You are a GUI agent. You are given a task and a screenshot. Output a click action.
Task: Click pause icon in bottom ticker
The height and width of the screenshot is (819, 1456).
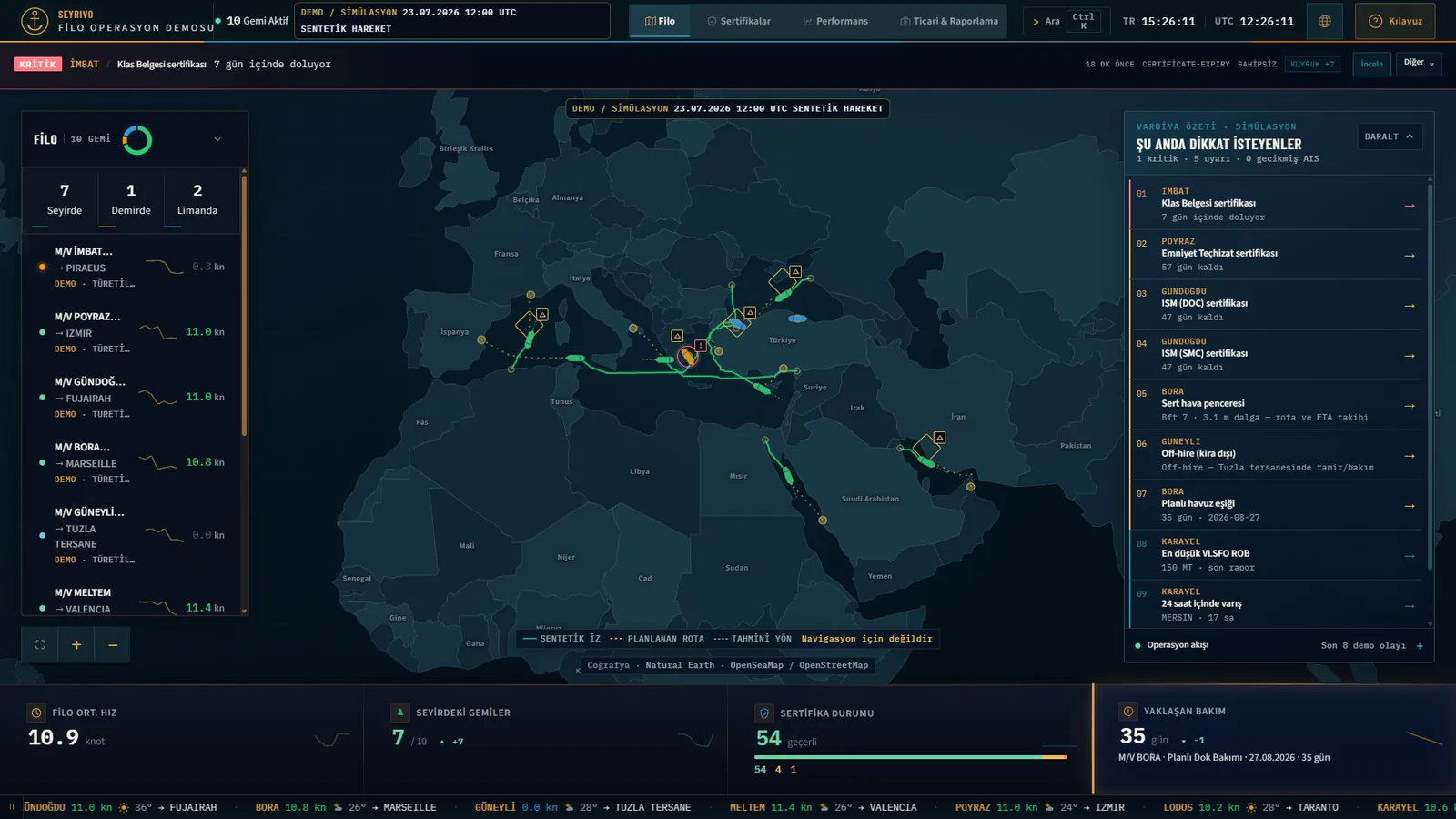12,807
